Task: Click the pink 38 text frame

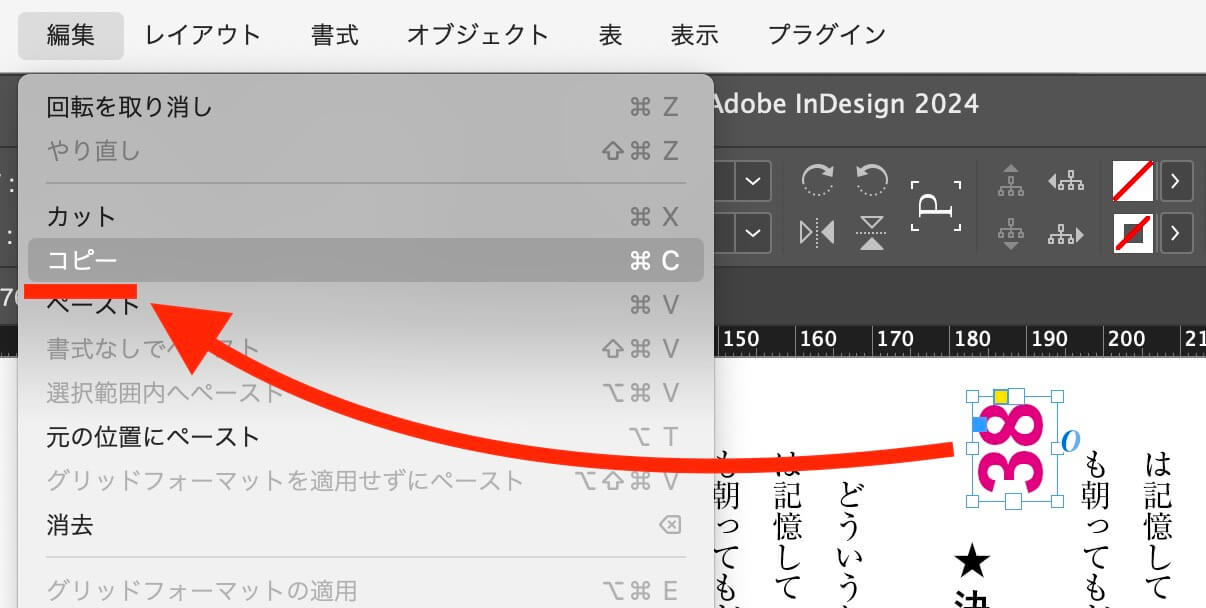Action: [1014, 448]
